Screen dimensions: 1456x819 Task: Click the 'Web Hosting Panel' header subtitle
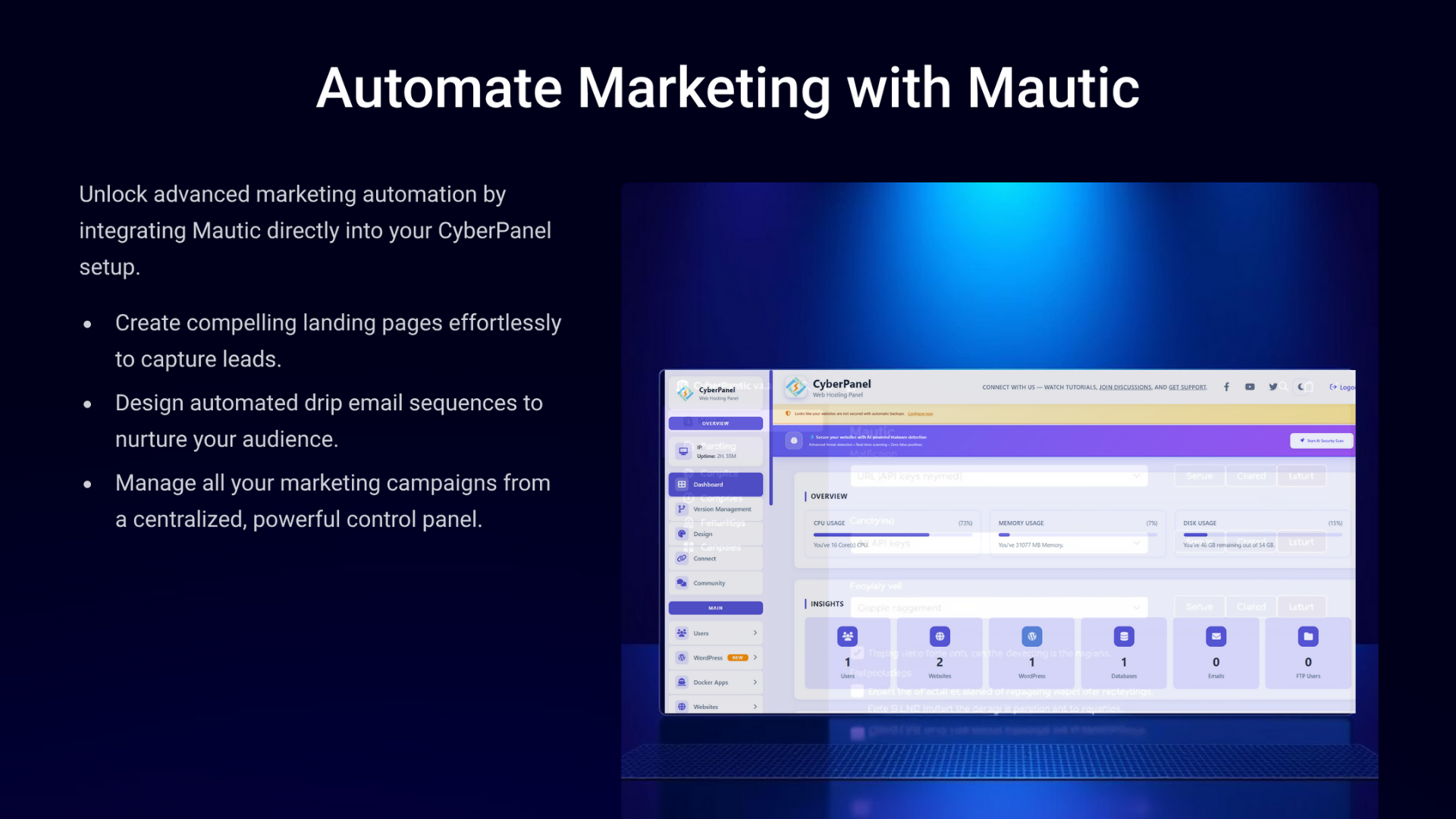[838, 395]
